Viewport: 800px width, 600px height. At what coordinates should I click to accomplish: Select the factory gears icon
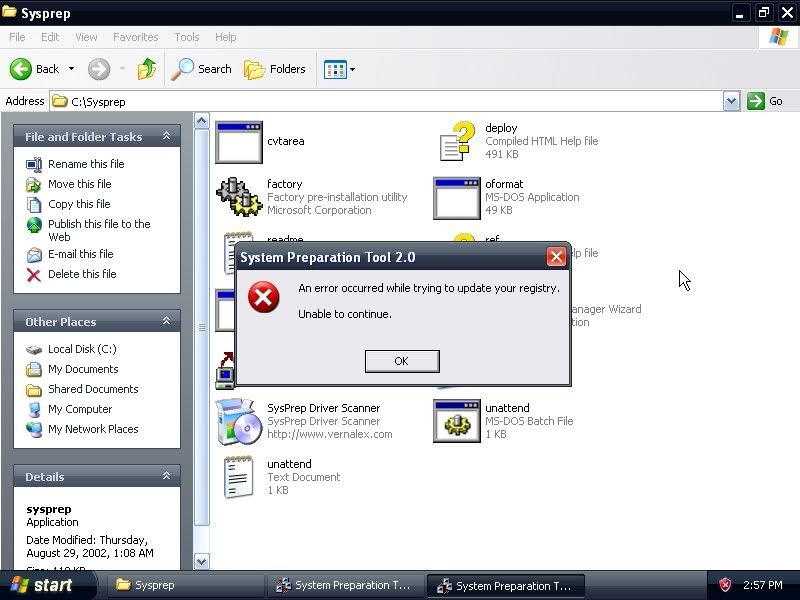239,197
